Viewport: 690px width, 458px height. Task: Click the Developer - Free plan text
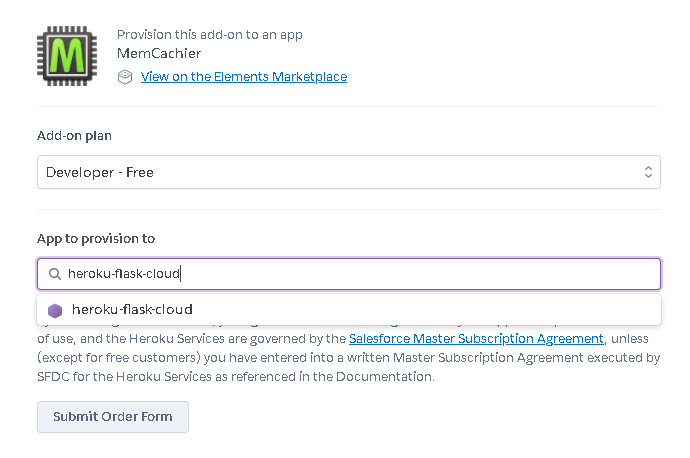point(100,172)
